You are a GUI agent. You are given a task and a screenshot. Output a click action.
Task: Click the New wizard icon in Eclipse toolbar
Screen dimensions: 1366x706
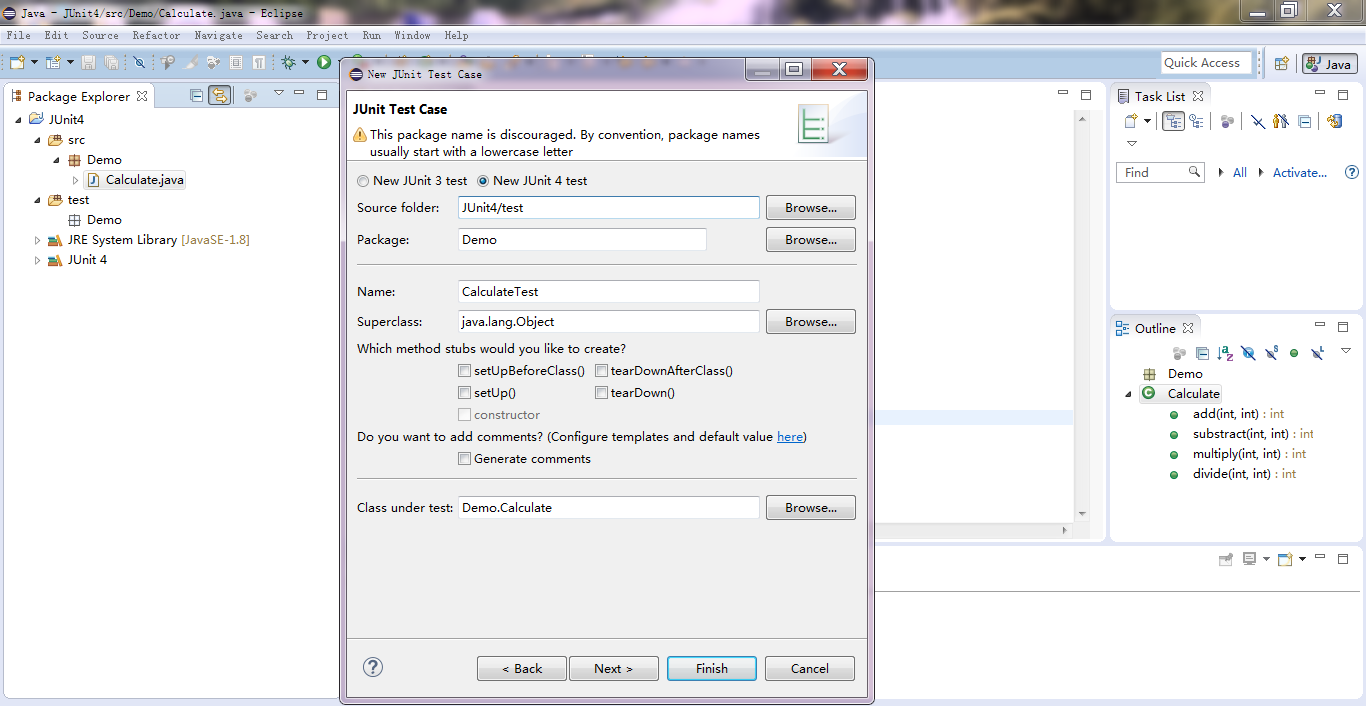pos(17,62)
